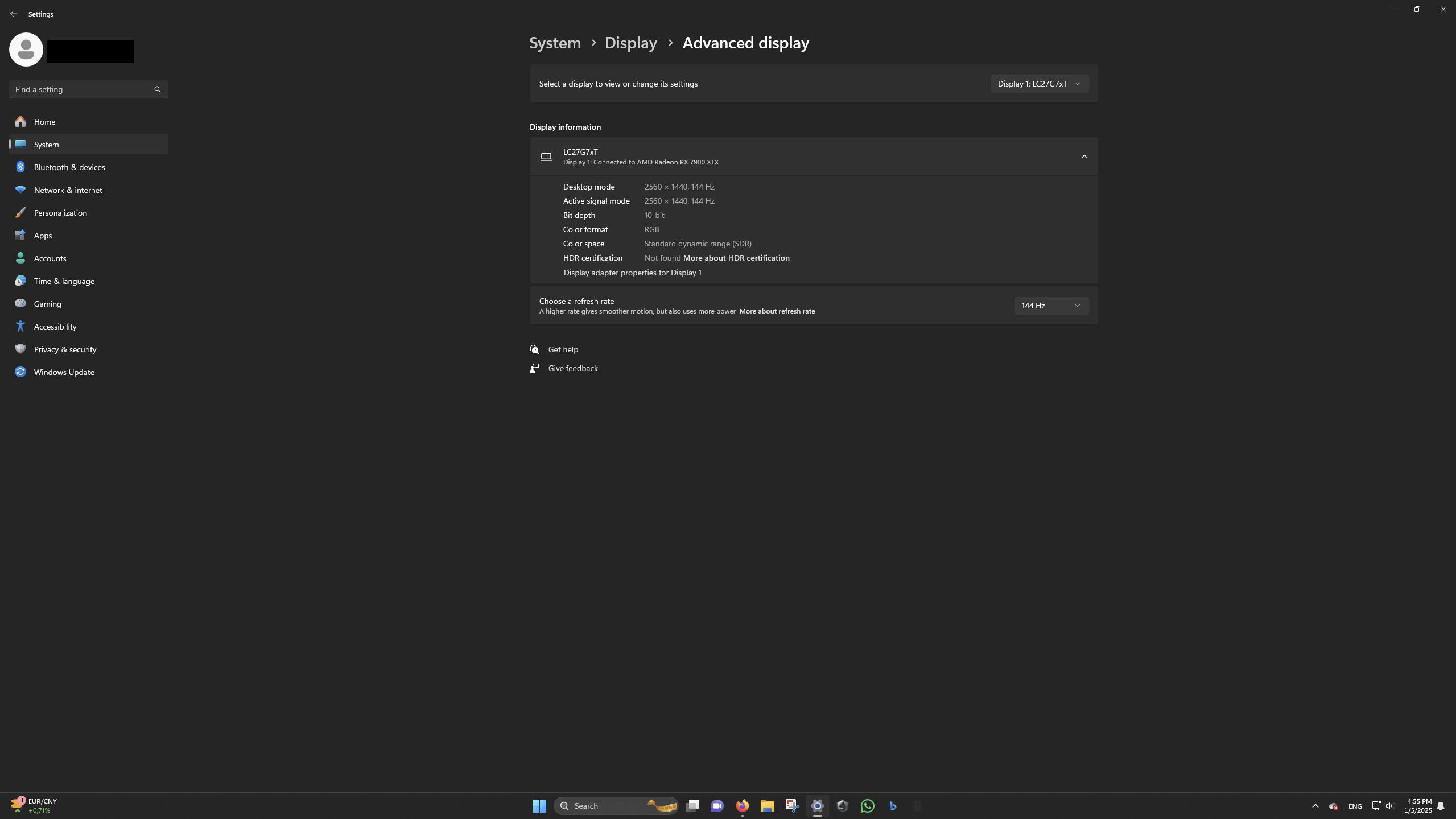
Task: Collapse the LC27G7xT display information section
Action: (1084, 157)
